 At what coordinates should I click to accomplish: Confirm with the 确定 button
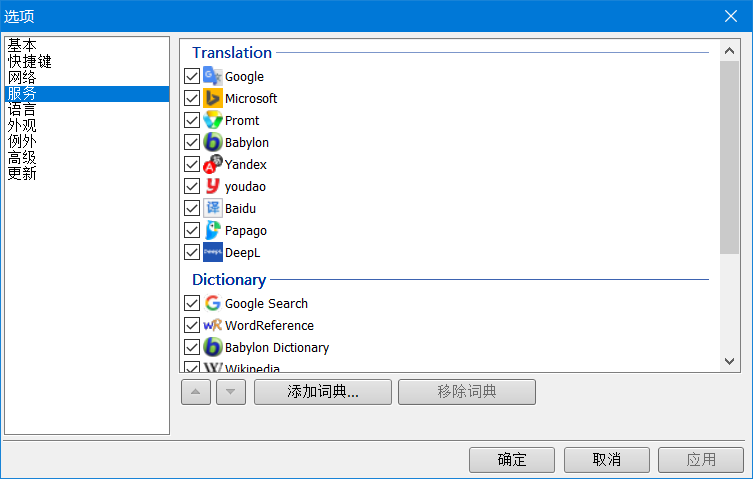pyautogui.click(x=512, y=460)
